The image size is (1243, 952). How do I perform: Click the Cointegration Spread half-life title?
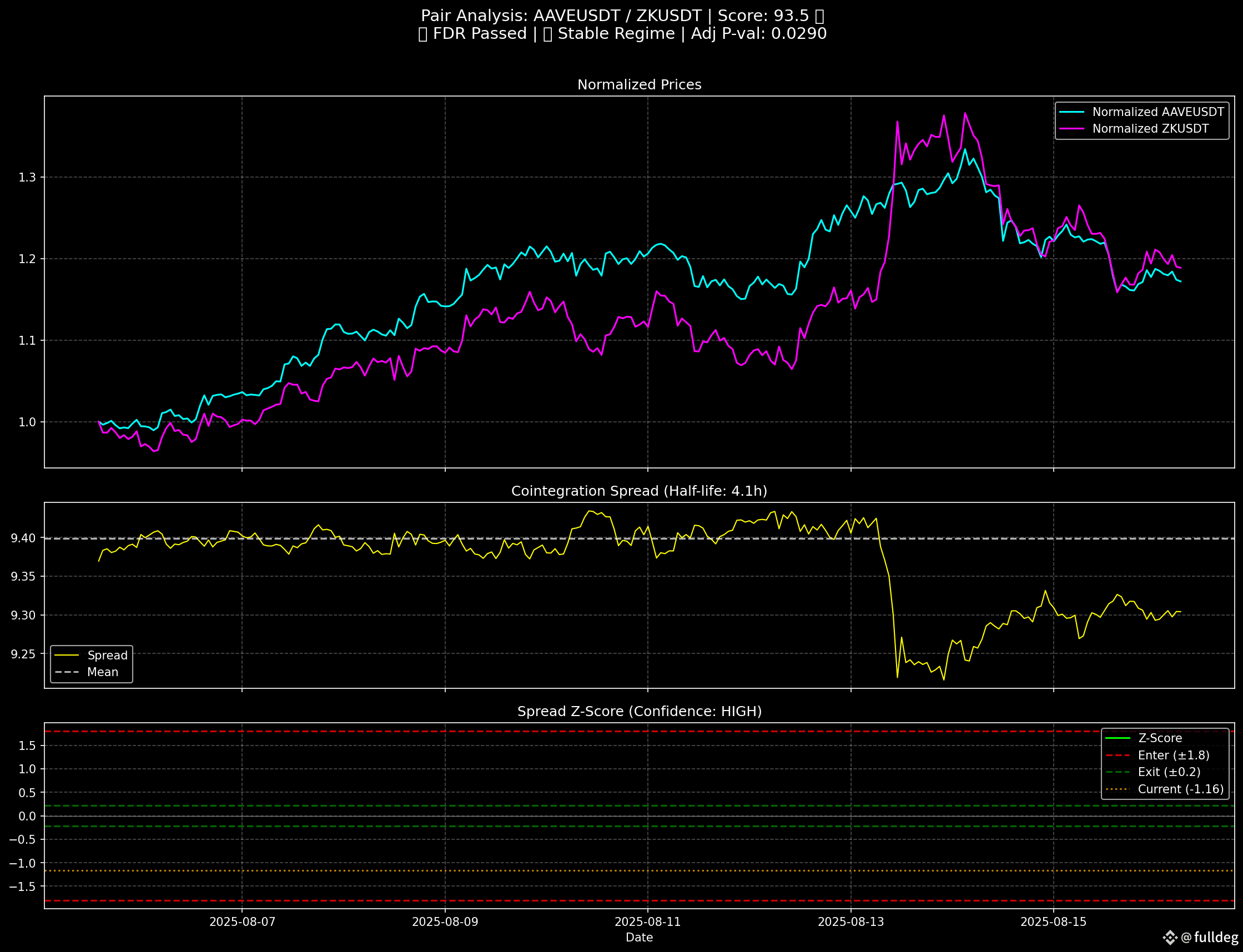639,491
